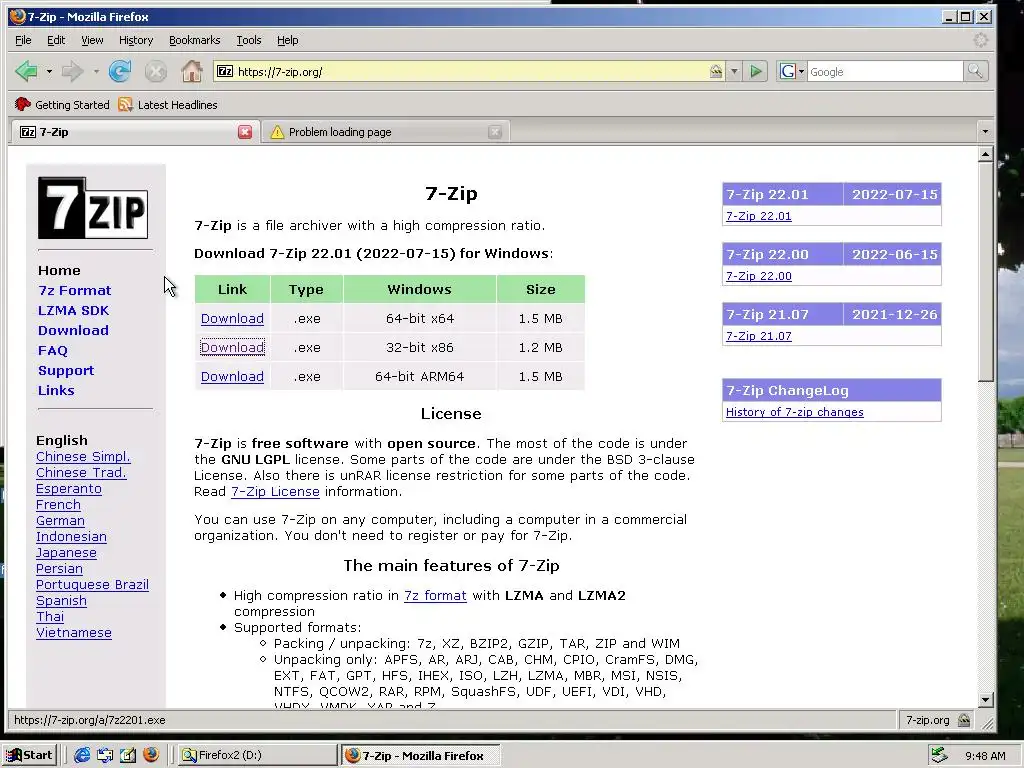The width and height of the screenshot is (1024, 768).
Task: Click the Stop loading button
Action: pos(155,71)
